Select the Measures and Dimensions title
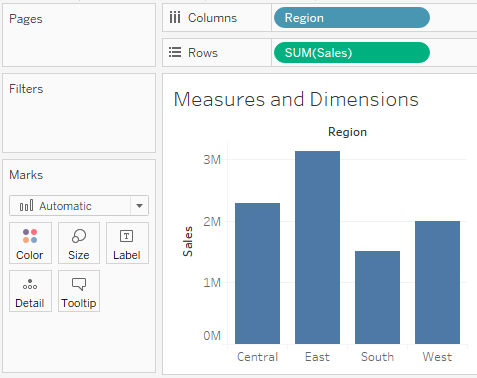The width and height of the screenshot is (477, 378). [296, 99]
